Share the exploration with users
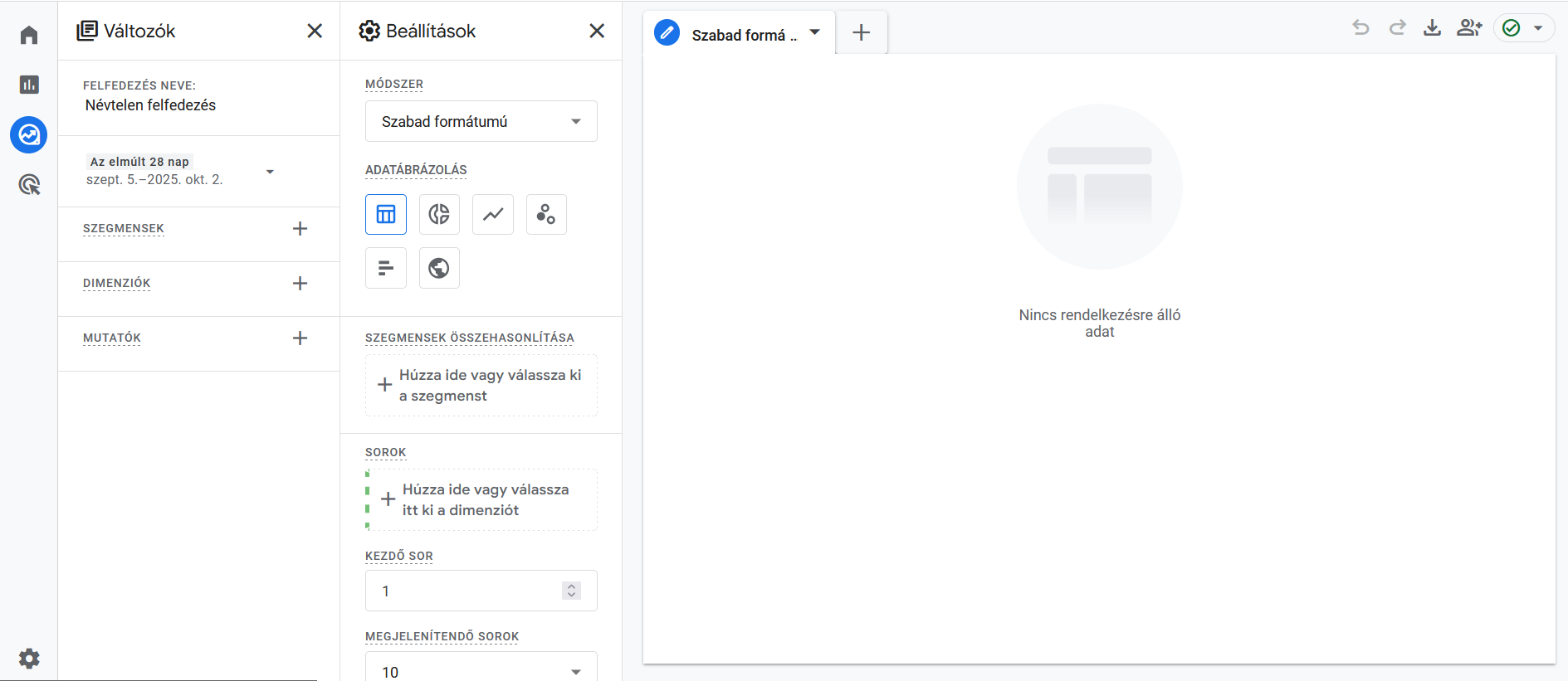Image resolution: width=1568 pixels, height=681 pixels. click(1468, 28)
